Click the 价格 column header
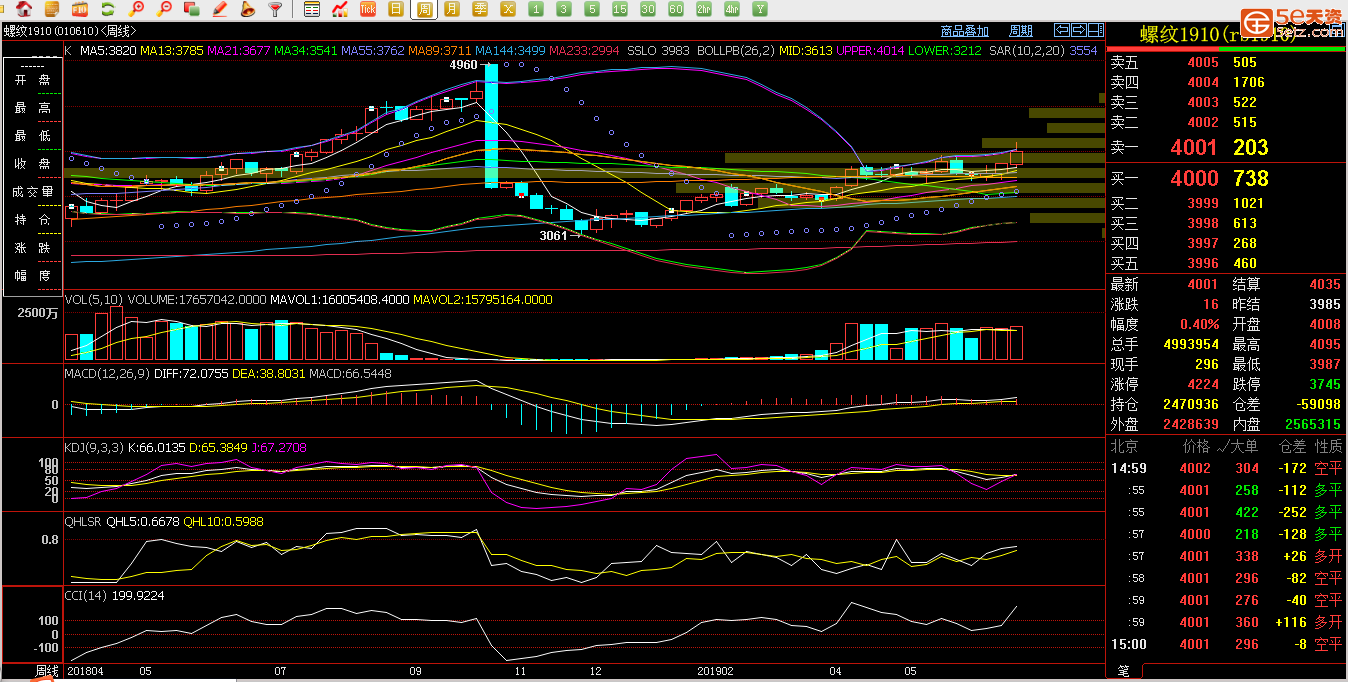 tap(1197, 446)
